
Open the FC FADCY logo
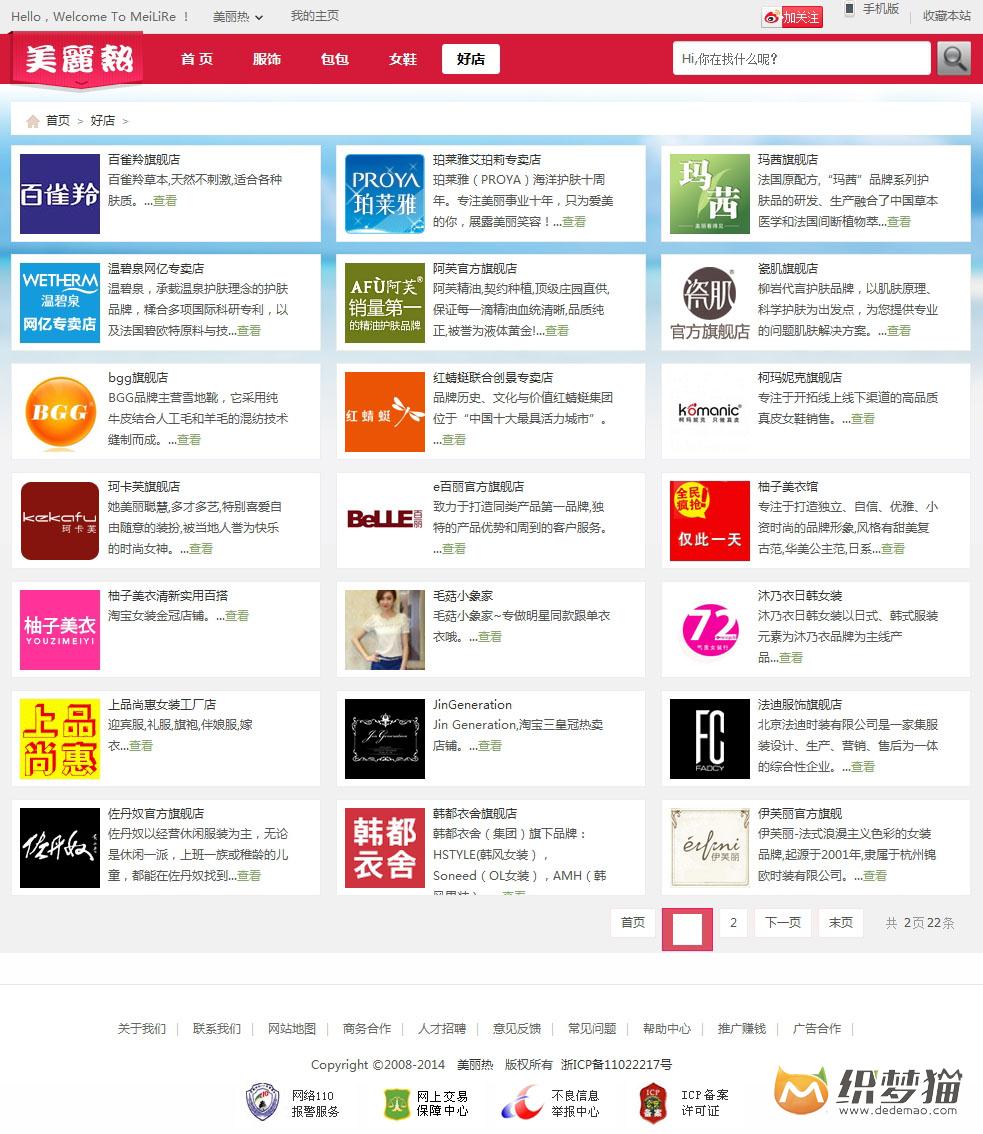point(710,739)
